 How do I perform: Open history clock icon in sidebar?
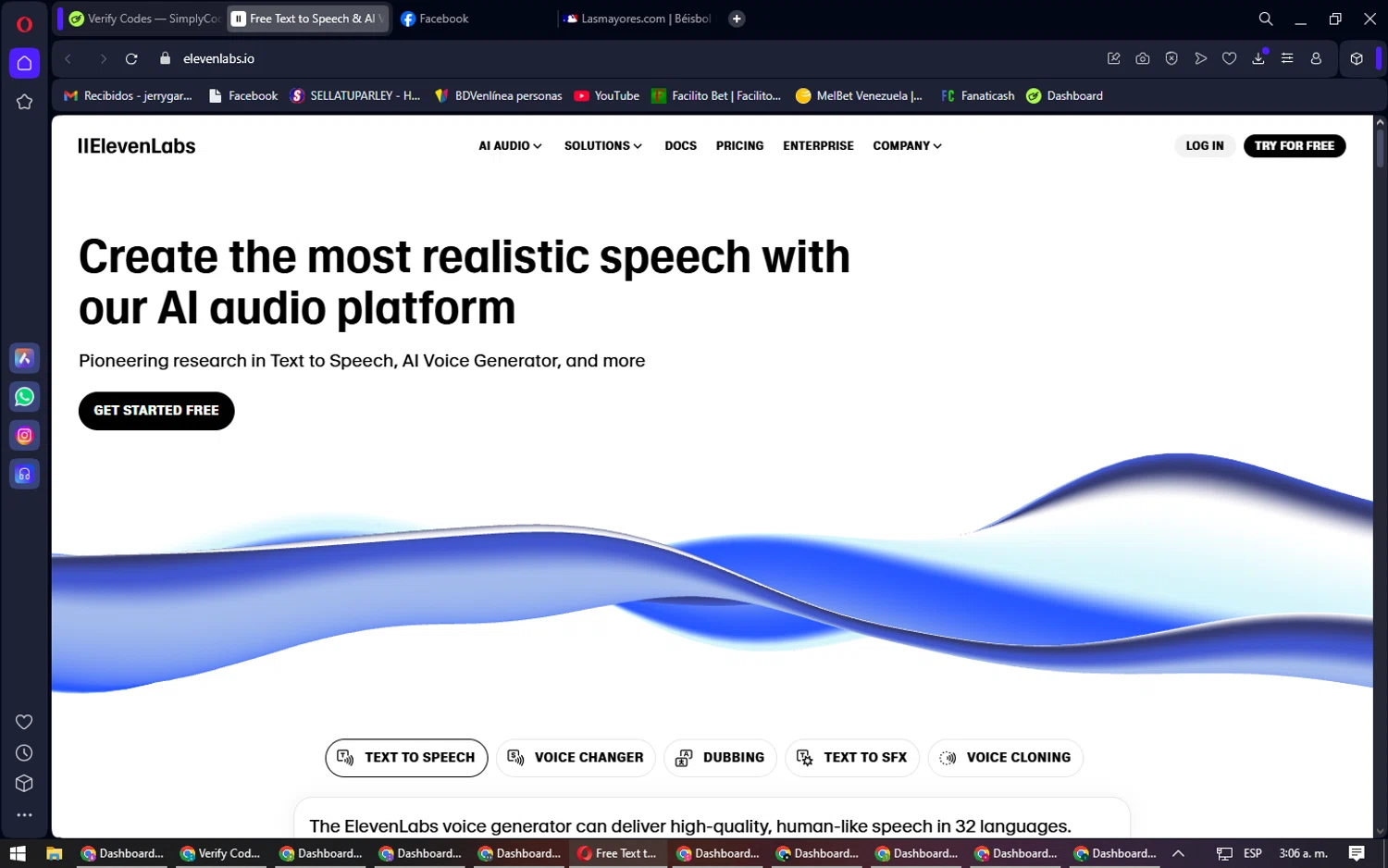(x=25, y=753)
